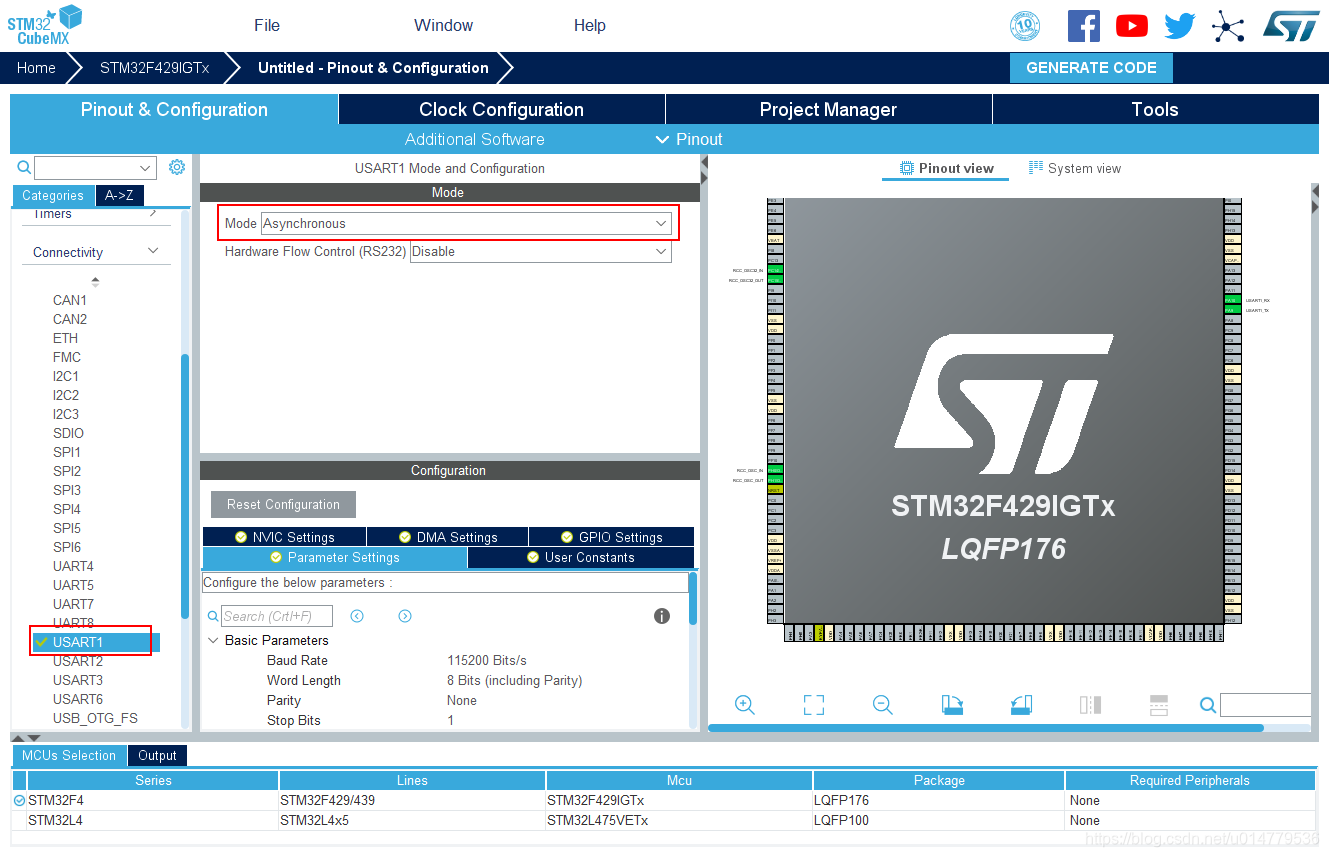The width and height of the screenshot is (1329, 857).
Task: Open the component search magnifier in the sidebar
Action: [x=22, y=167]
